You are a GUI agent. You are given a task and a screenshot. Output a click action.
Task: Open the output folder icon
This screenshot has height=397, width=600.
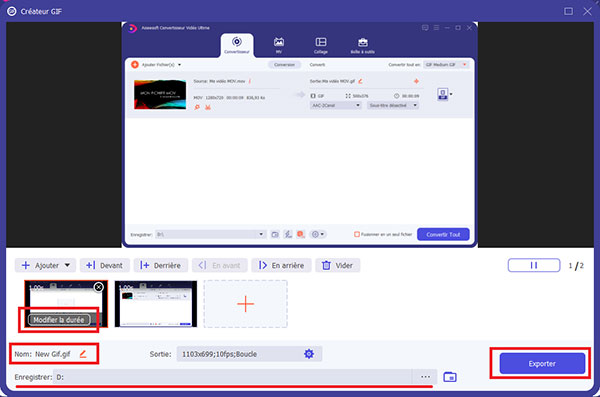pyautogui.click(x=450, y=377)
